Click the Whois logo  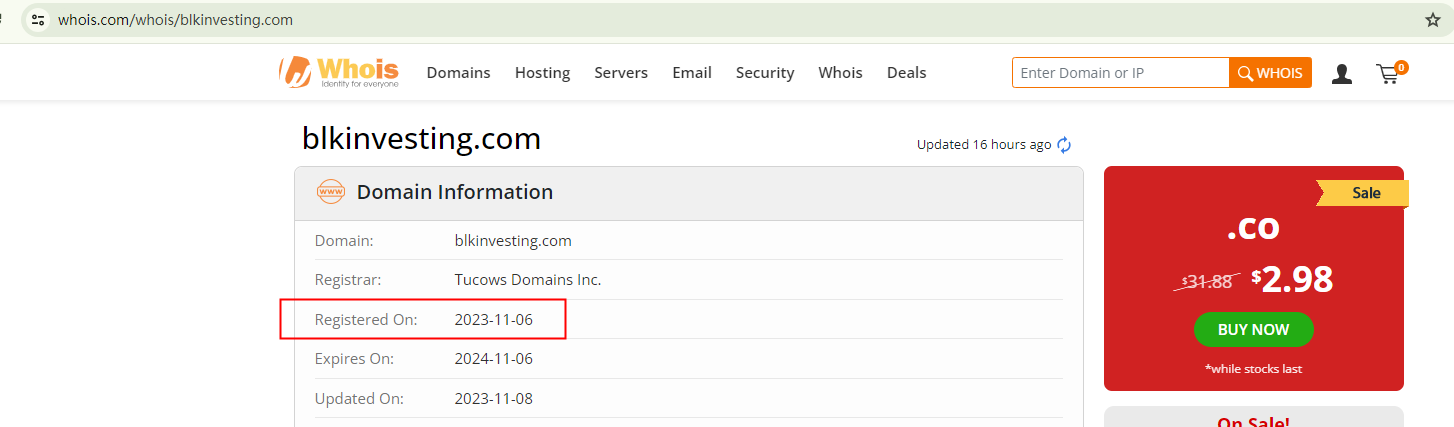click(339, 72)
